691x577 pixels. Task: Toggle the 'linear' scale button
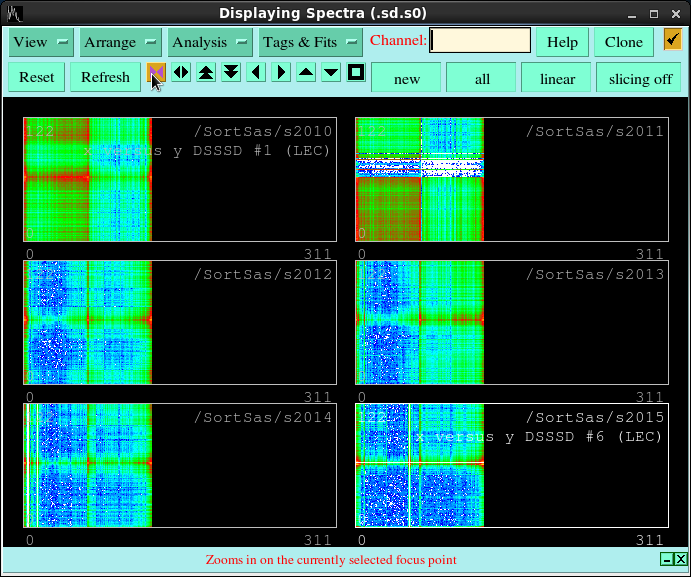coord(557,78)
